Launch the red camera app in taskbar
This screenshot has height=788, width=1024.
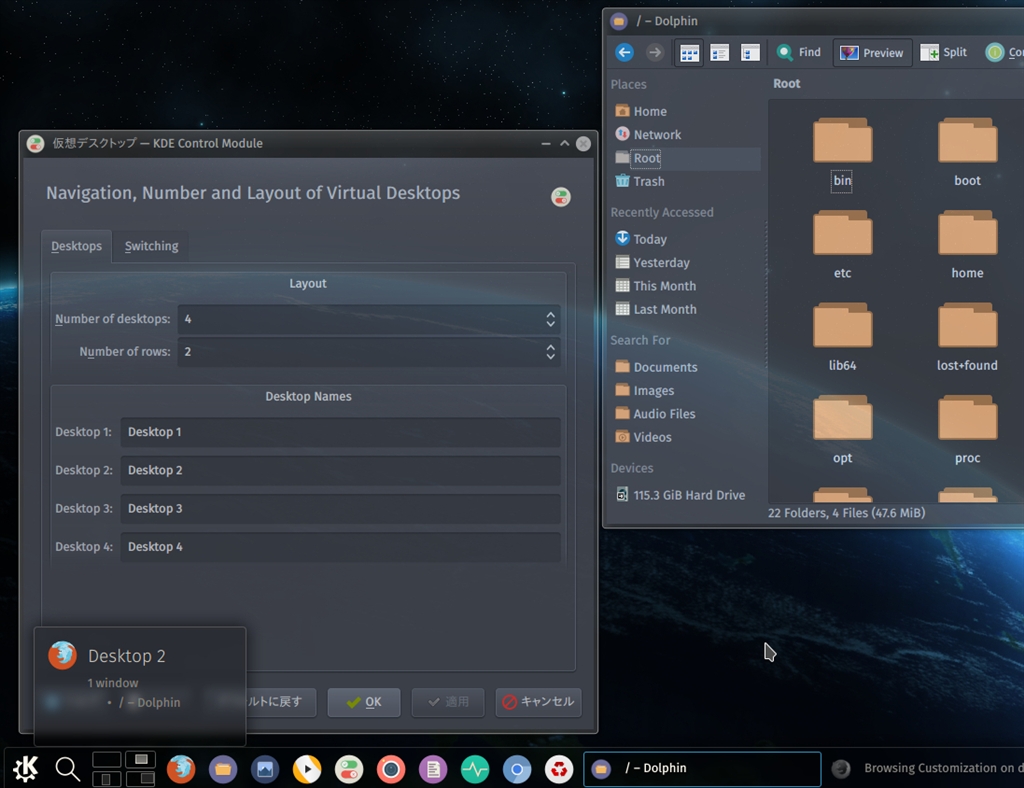coord(391,770)
